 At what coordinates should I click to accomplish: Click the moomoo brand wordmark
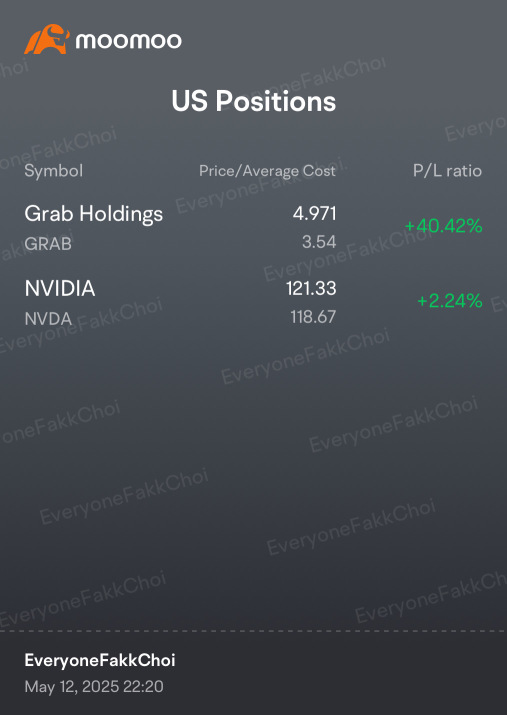pyautogui.click(x=129, y=41)
